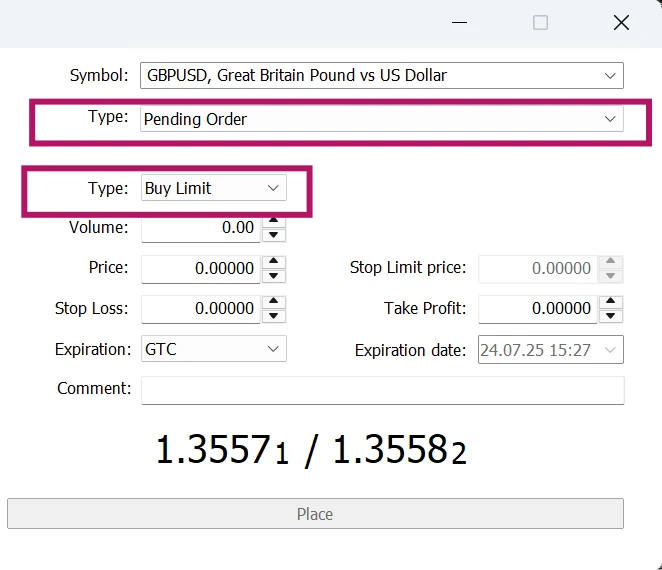Click the Place order button
The width and height of the screenshot is (662, 570).
315,513
